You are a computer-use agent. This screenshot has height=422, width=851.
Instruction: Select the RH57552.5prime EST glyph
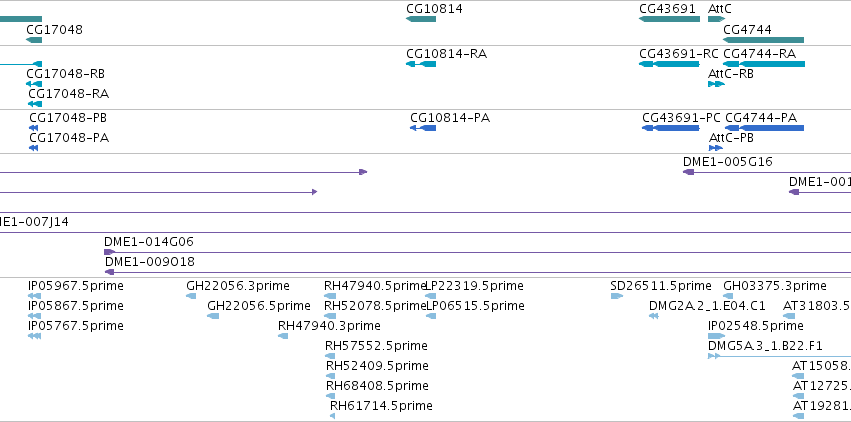click(330, 356)
